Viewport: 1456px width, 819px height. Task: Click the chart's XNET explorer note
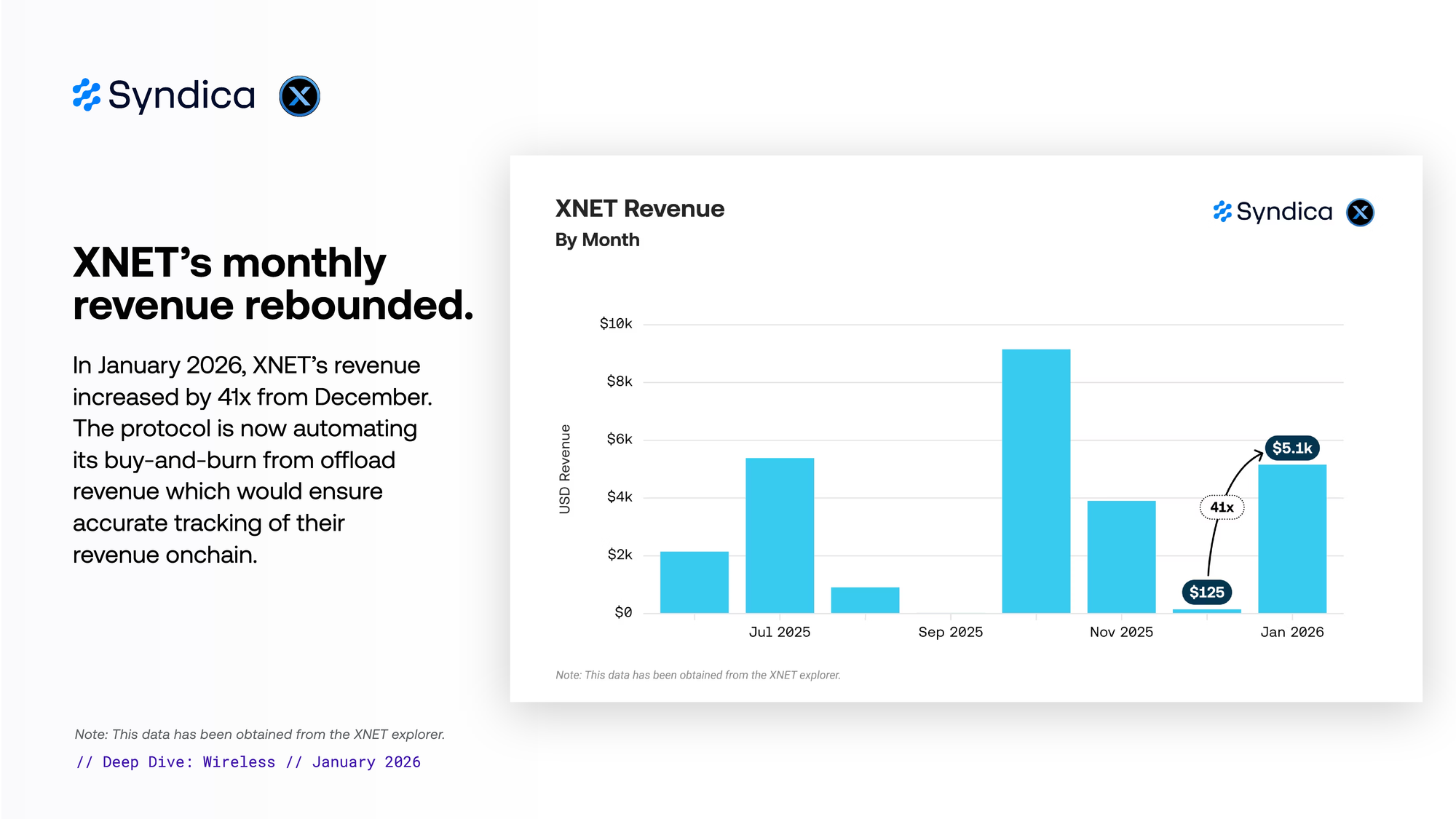pyautogui.click(x=697, y=675)
